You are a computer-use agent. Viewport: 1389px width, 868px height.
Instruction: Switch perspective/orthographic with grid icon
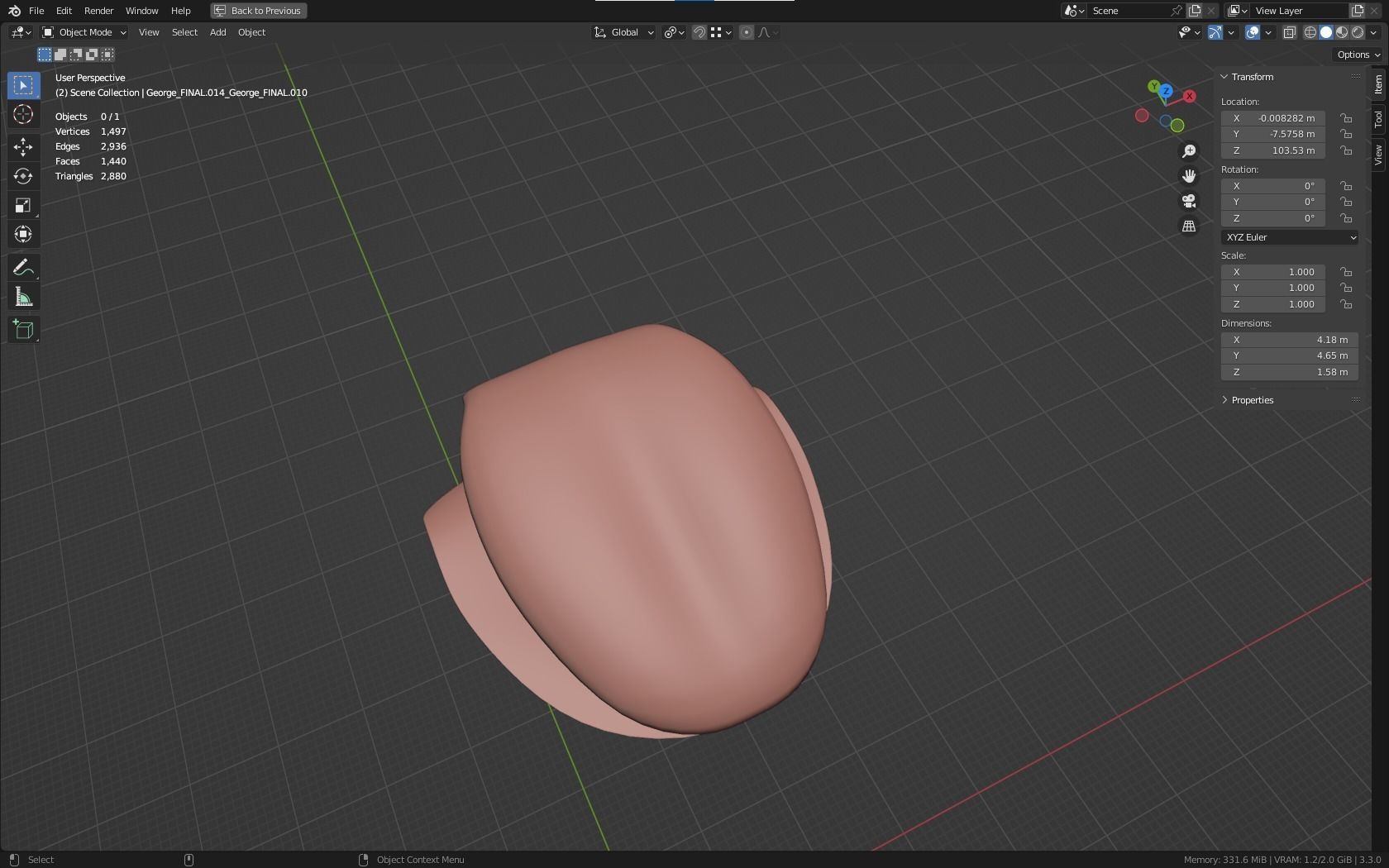[x=1189, y=226]
